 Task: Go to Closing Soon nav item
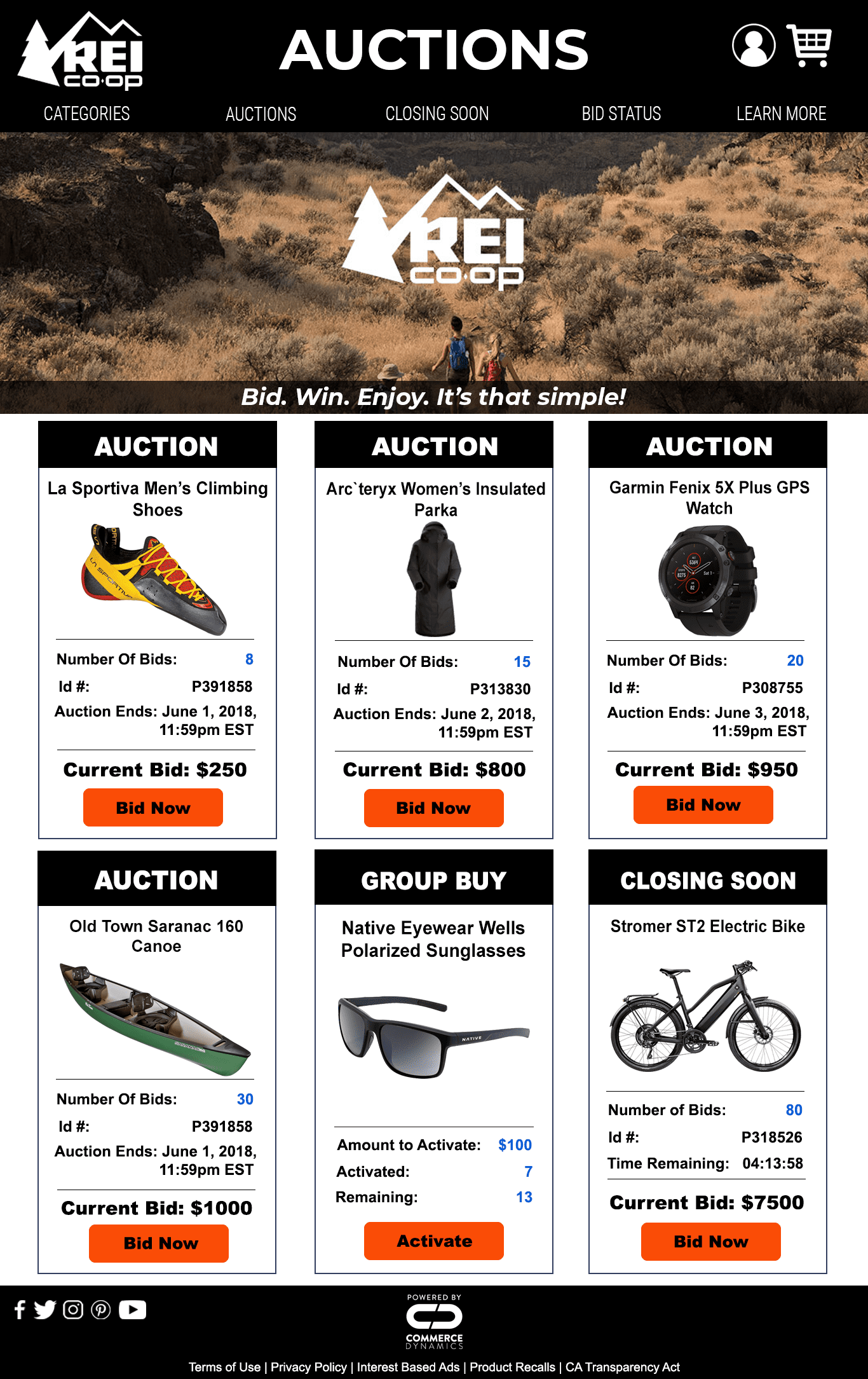pyautogui.click(x=437, y=114)
